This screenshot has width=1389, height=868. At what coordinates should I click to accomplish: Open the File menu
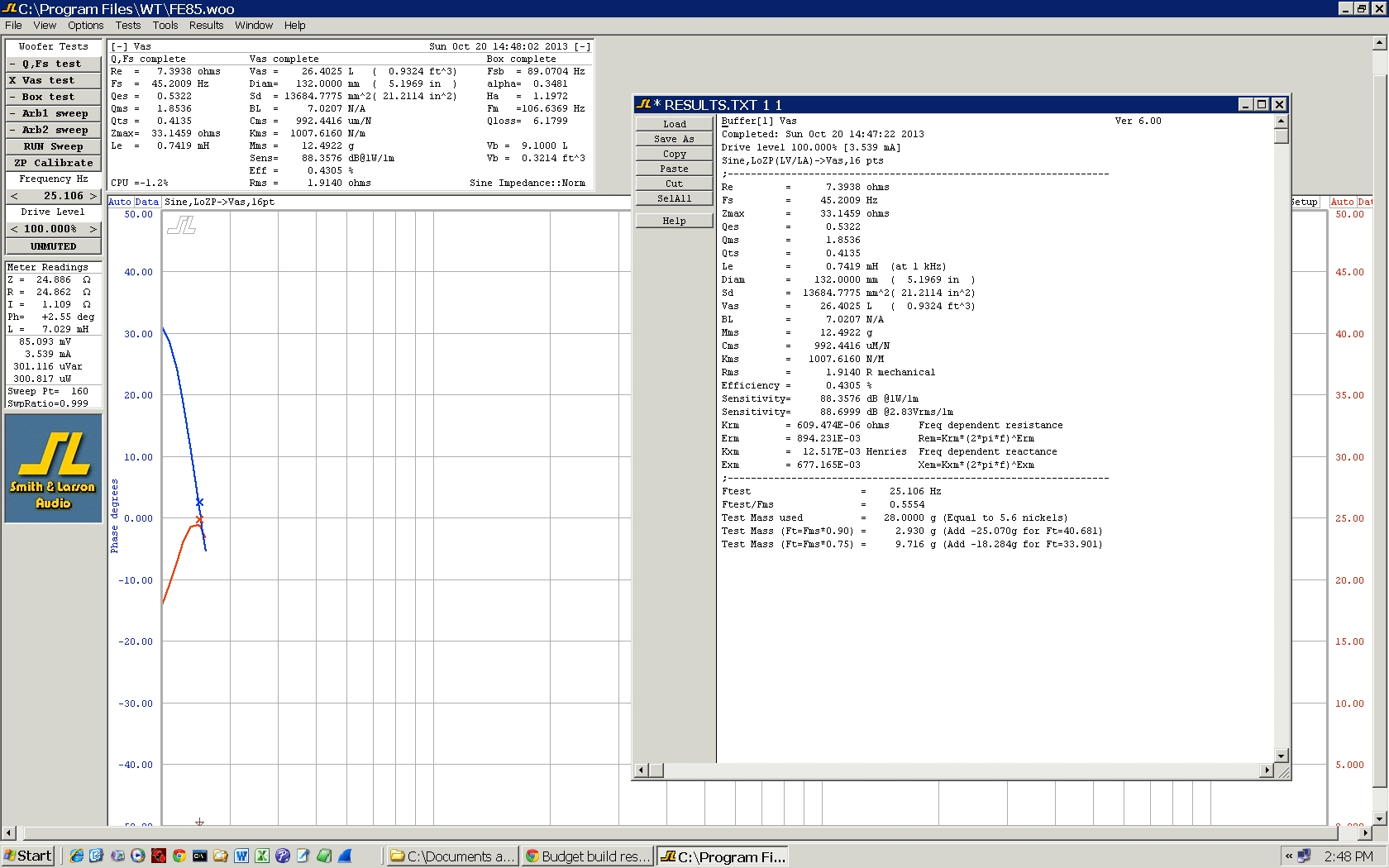tap(13, 25)
